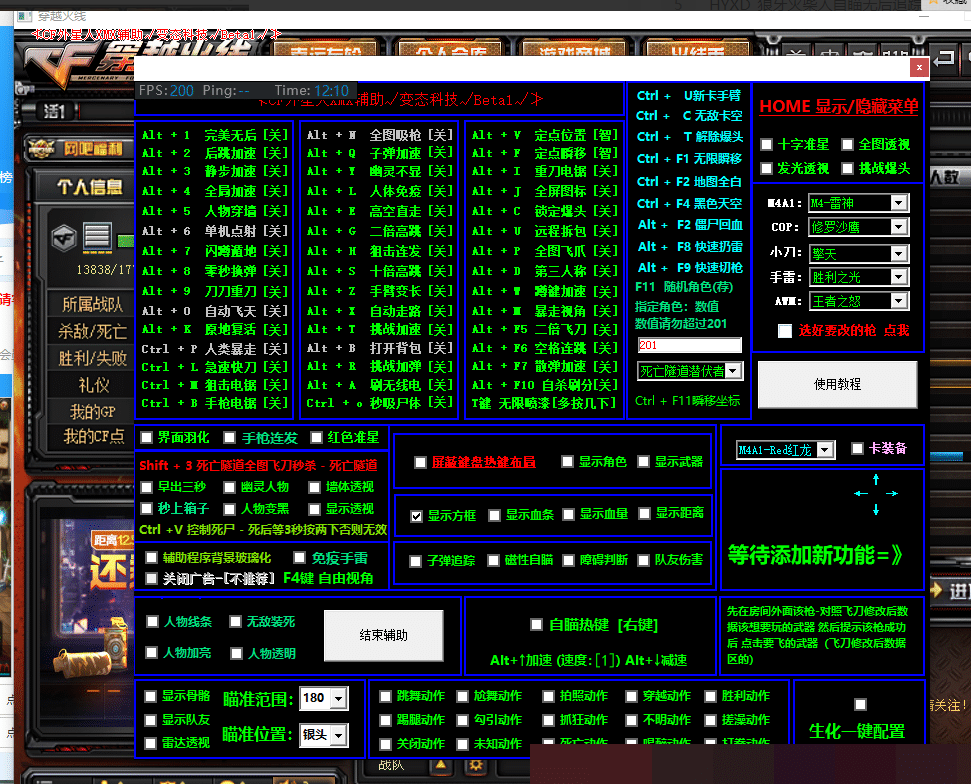The image size is (971, 784).
Task: Click the CF badge icon in the game's profile panel
Action: [64, 238]
